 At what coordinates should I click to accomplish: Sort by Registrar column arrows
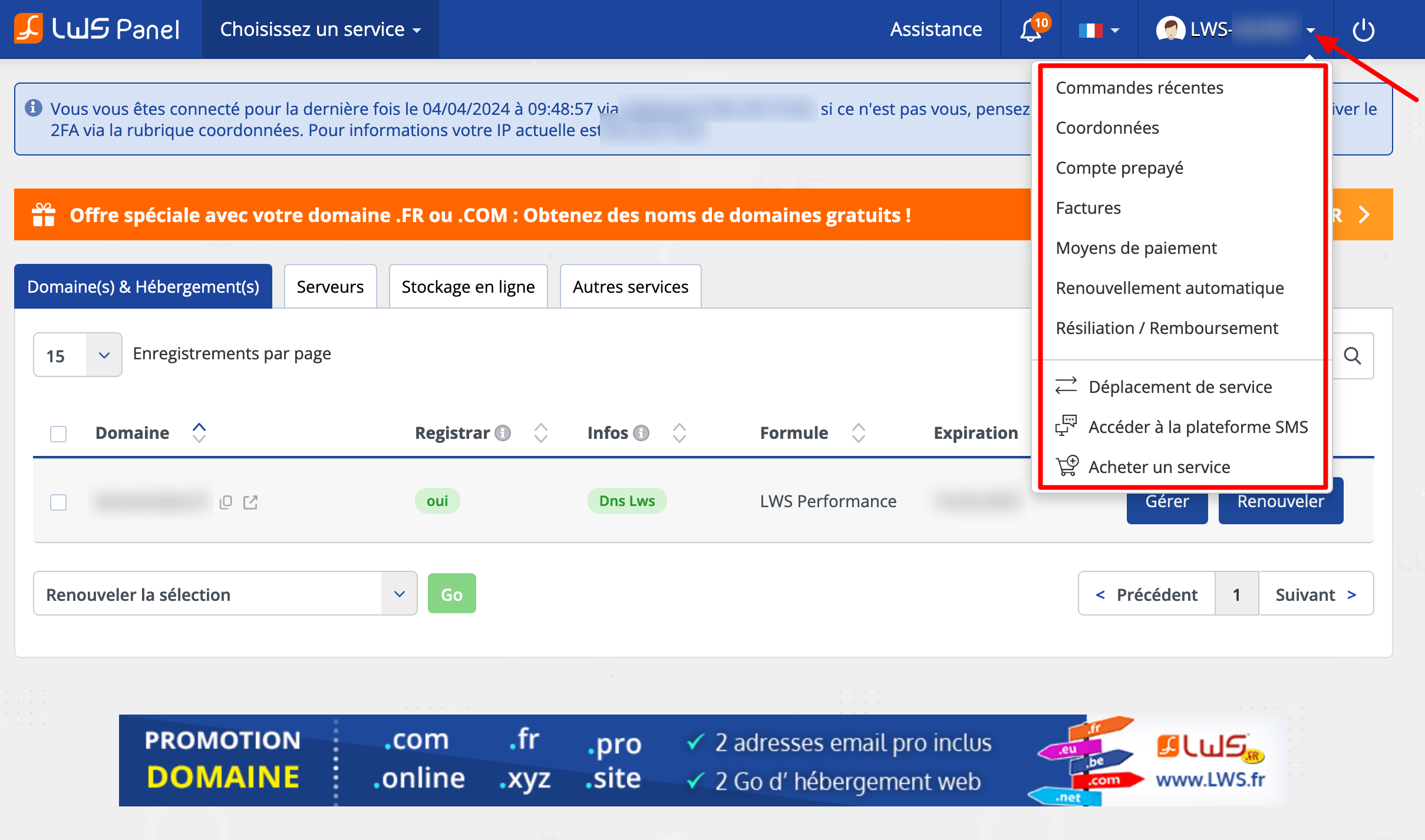541,433
